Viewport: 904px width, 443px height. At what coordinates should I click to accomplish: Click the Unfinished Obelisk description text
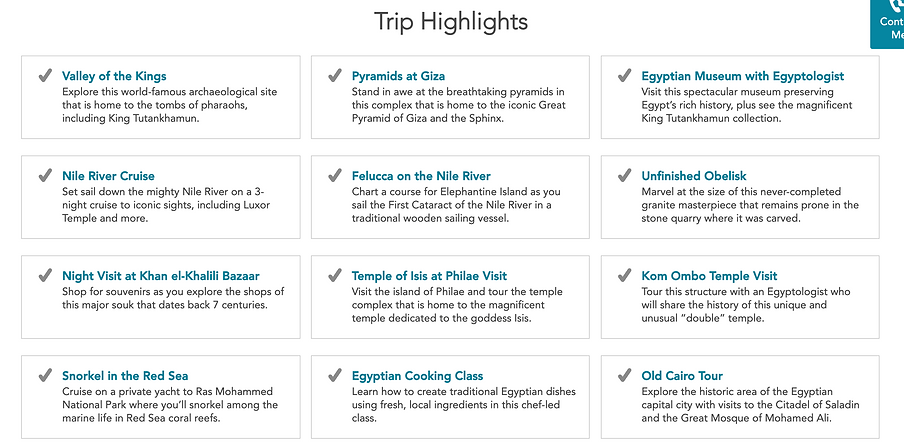[750, 205]
